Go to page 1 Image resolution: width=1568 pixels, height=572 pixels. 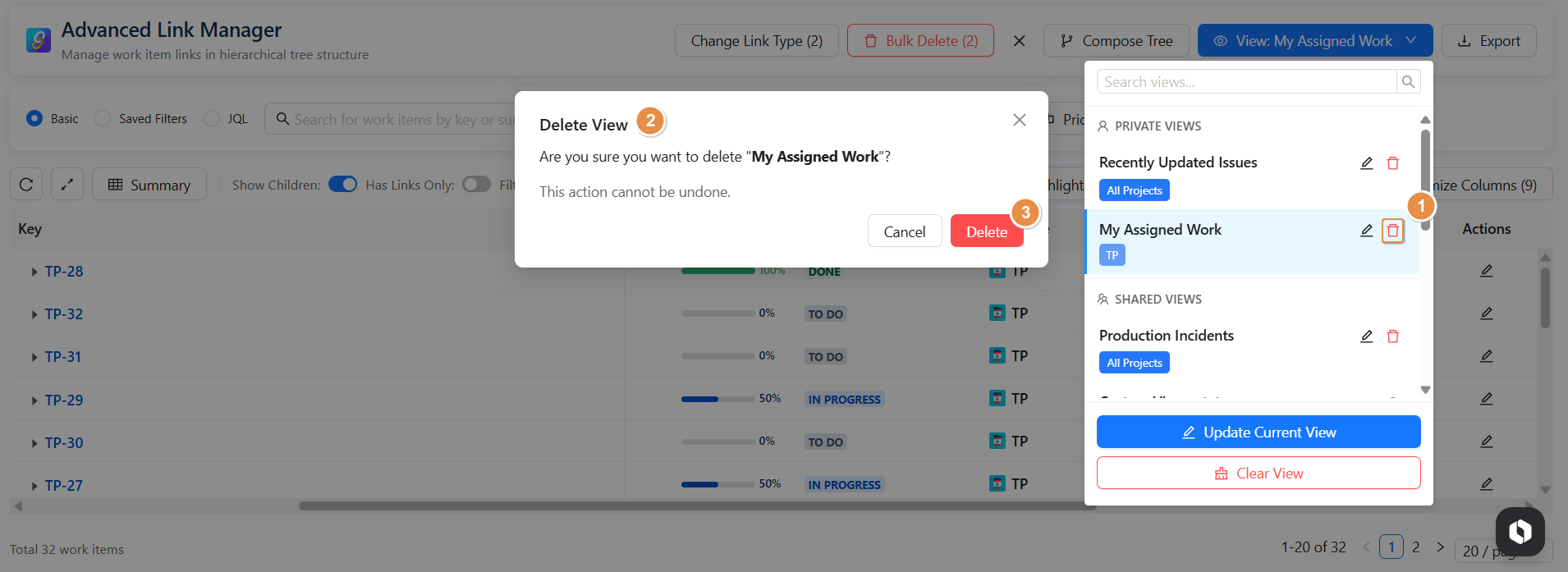pos(1391,547)
